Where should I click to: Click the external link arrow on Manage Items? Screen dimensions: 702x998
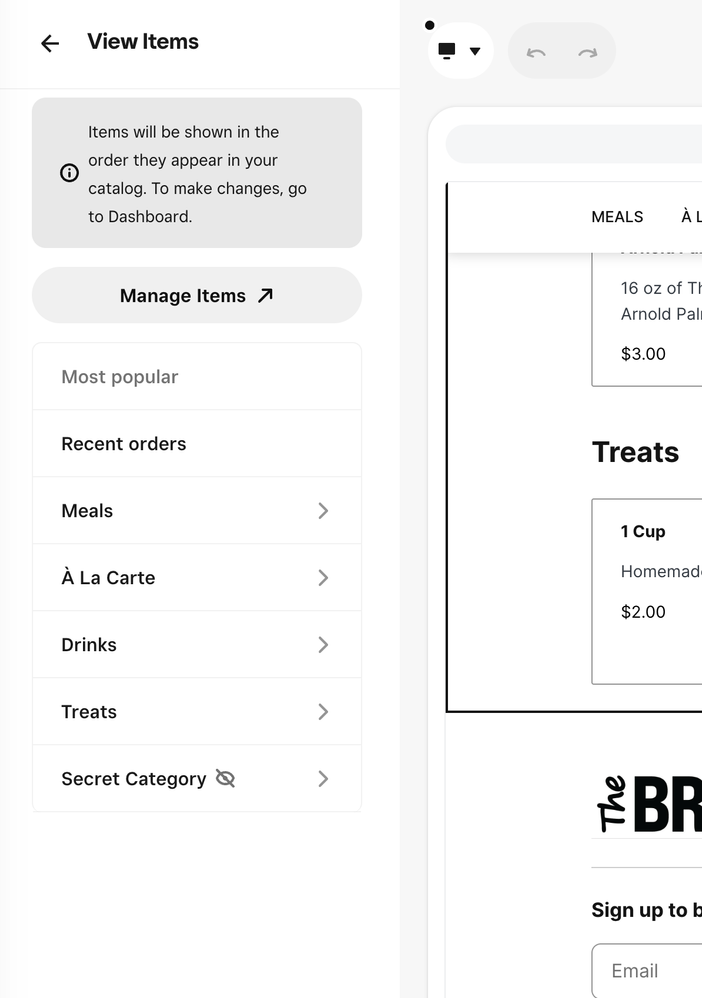point(265,295)
